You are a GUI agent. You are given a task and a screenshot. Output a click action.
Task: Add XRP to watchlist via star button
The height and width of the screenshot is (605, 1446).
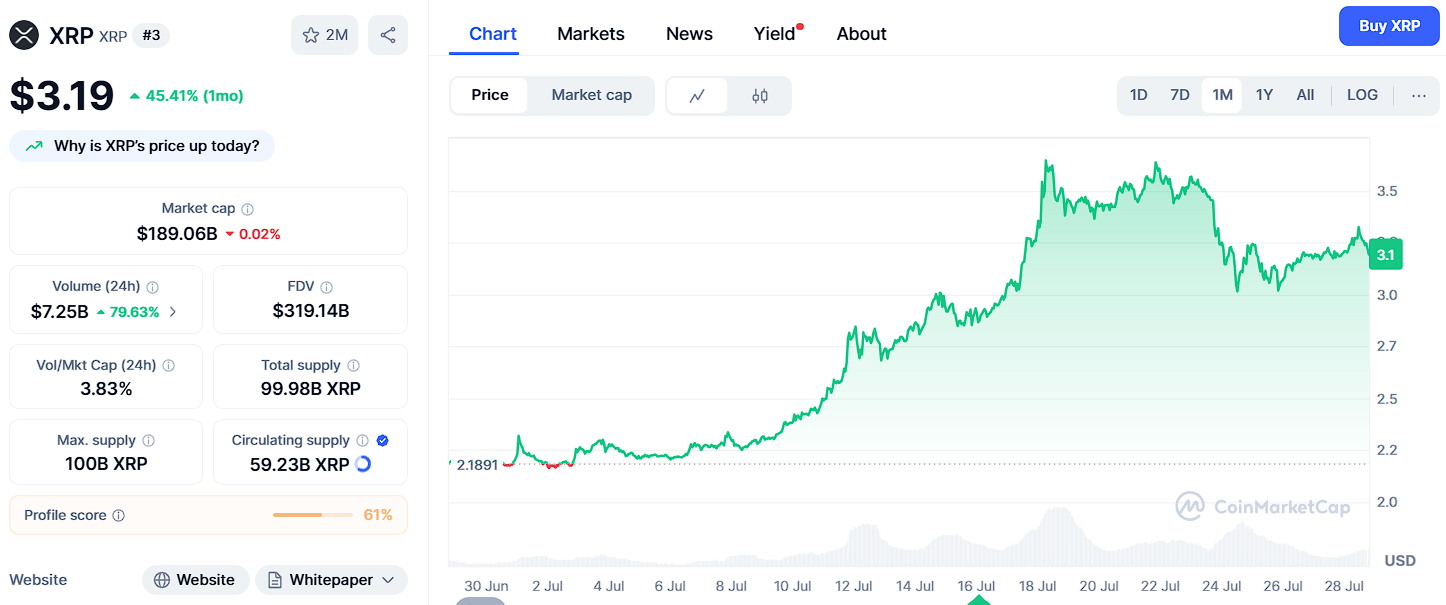(324, 35)
